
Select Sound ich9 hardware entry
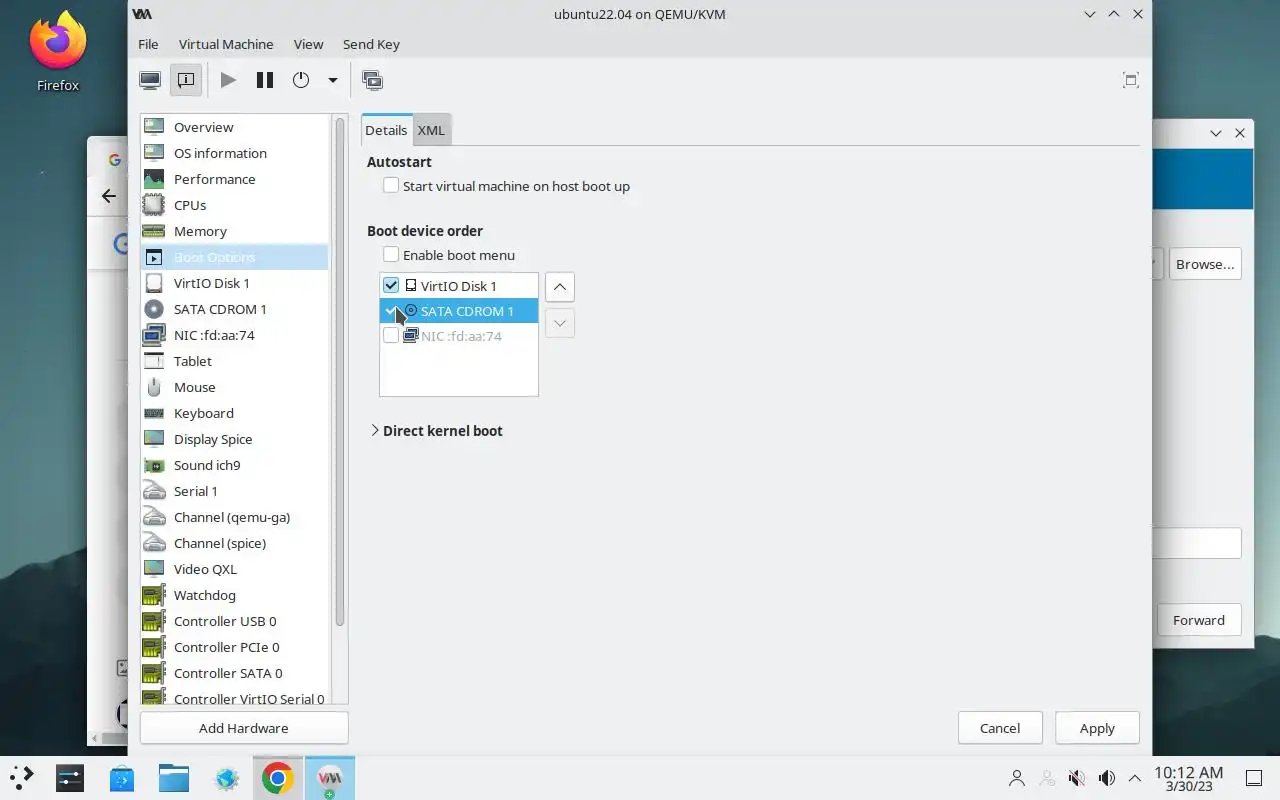(x=234, y=465)
